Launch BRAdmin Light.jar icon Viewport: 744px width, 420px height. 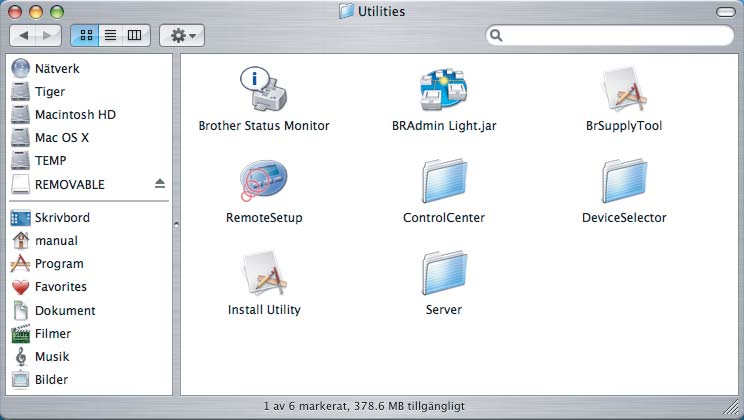[x=444, y=89]
